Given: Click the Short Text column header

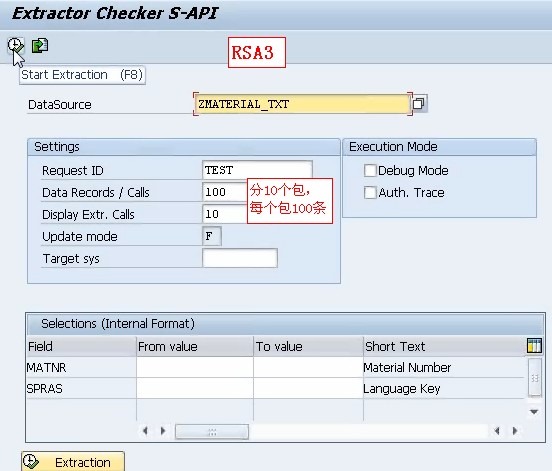Looking at the screenshot, I should click(444, 346).
